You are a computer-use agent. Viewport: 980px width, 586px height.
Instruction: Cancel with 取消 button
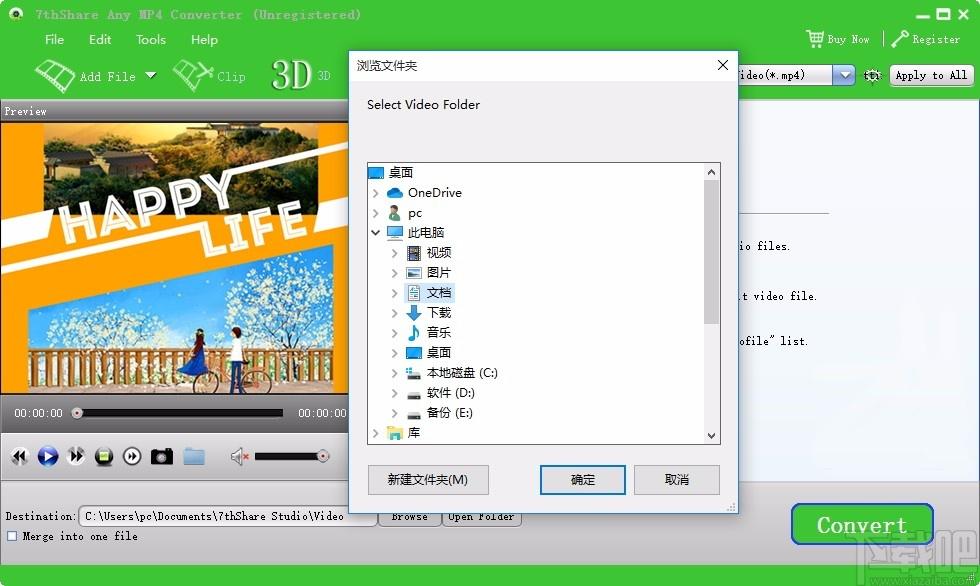pyautogui.click(x=677, y=480)
